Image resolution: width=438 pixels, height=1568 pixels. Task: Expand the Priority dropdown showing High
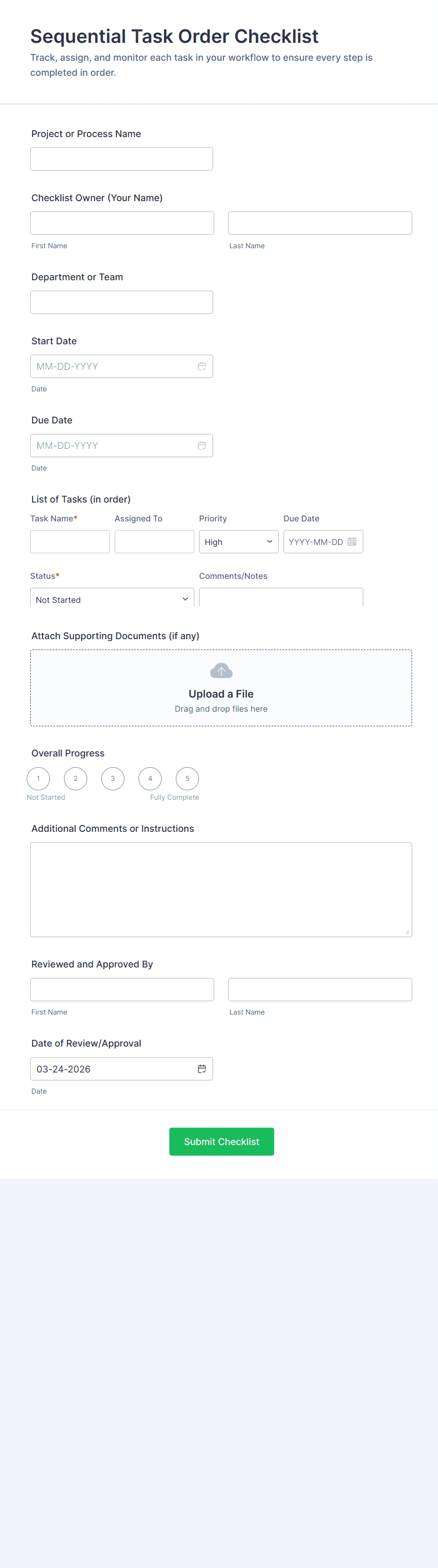(238, 542)
